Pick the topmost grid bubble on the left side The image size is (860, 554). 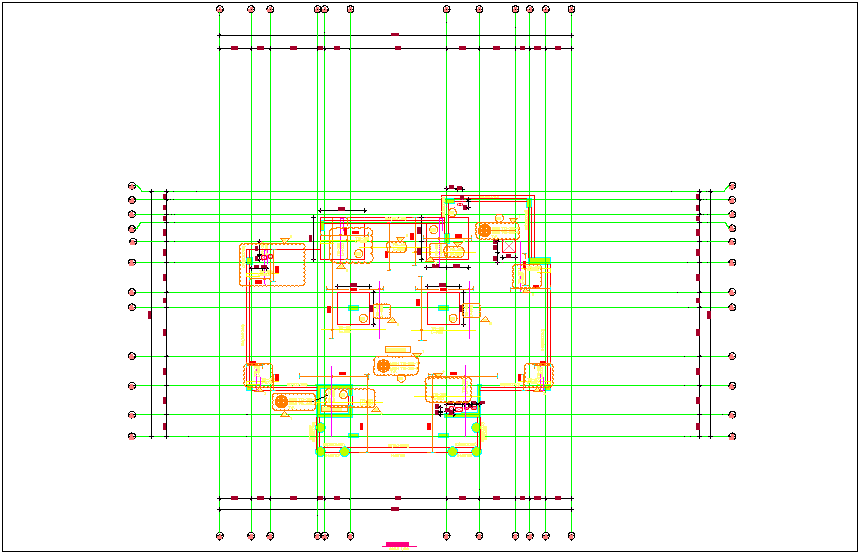coord(132,186)
